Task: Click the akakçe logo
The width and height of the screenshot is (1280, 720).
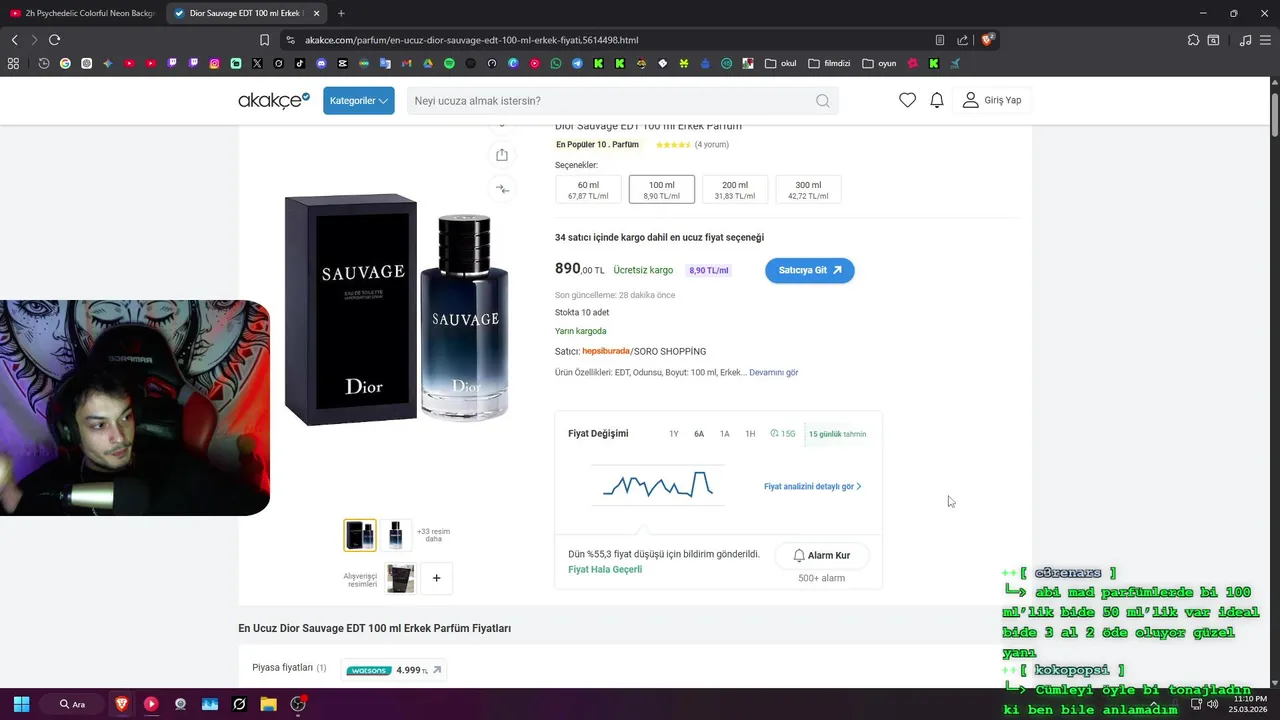Action: click(274, 100)
